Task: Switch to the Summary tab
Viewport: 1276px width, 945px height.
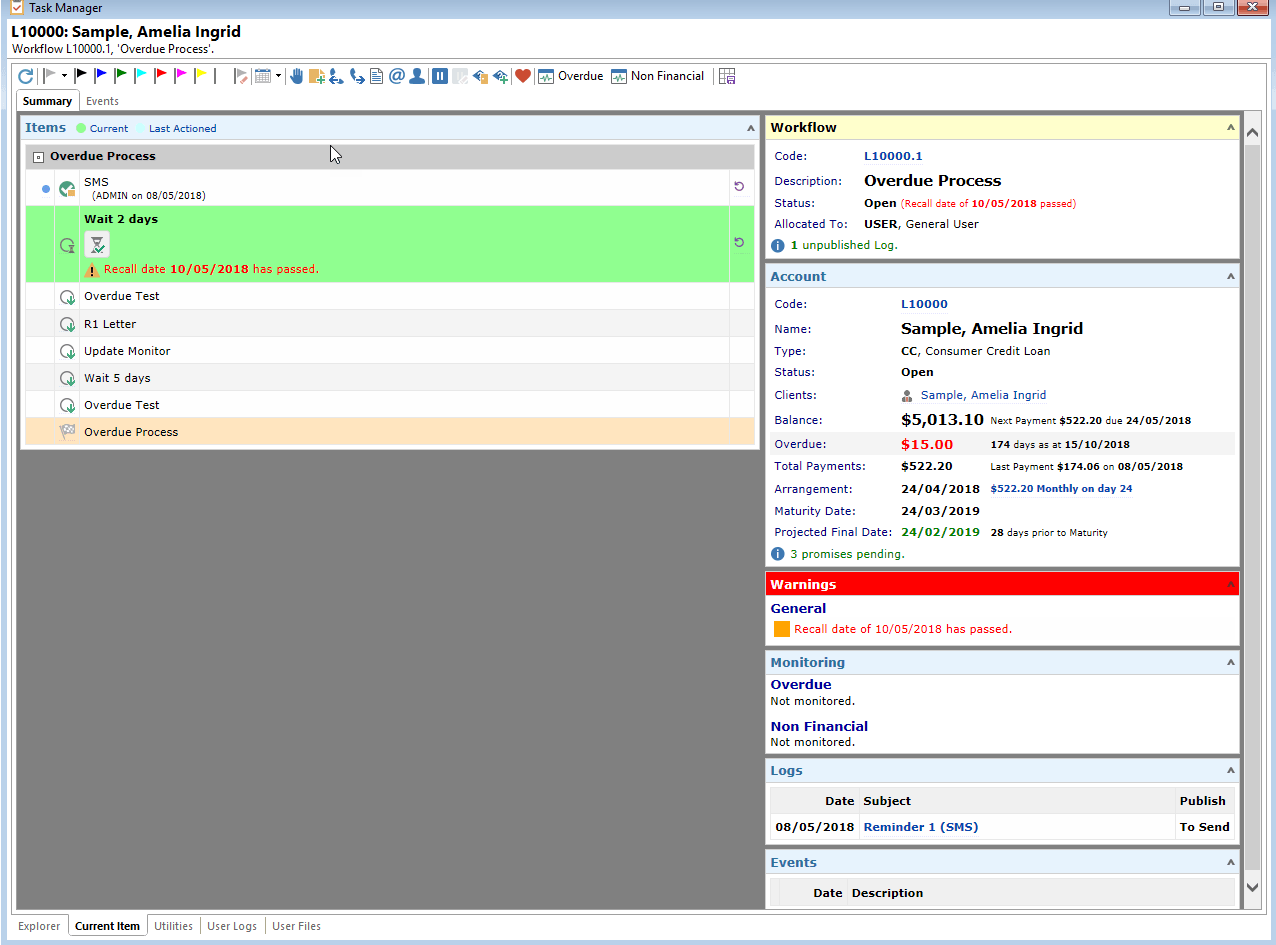Action: (47, 101)
